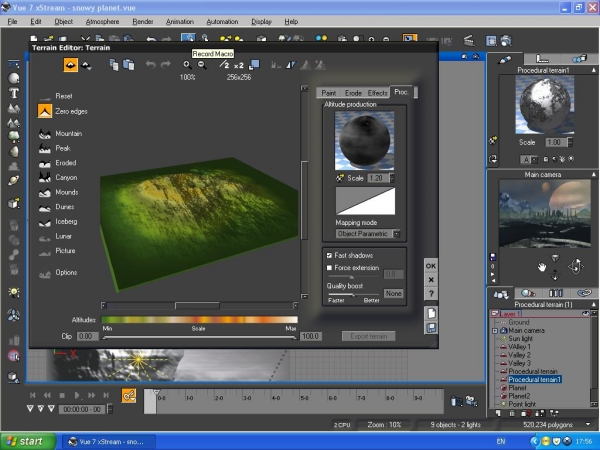This screenshot has height=450, width=600.
Task: Click the Altitudes color gradient bar
Action: 199,320
